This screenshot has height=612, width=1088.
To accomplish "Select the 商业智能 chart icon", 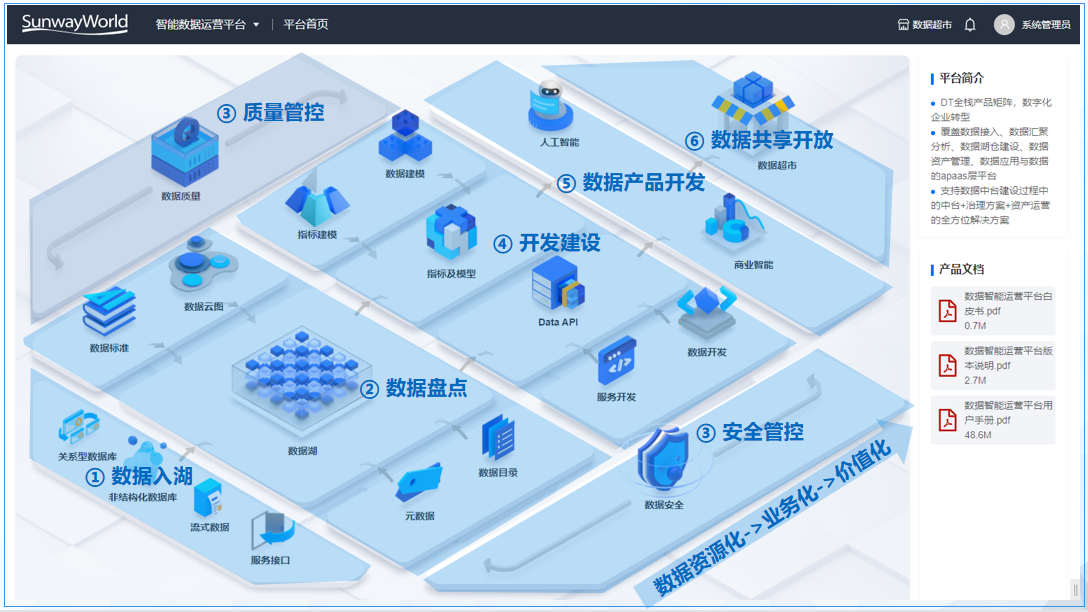I will pyautogui.click(x=739, y=224).
